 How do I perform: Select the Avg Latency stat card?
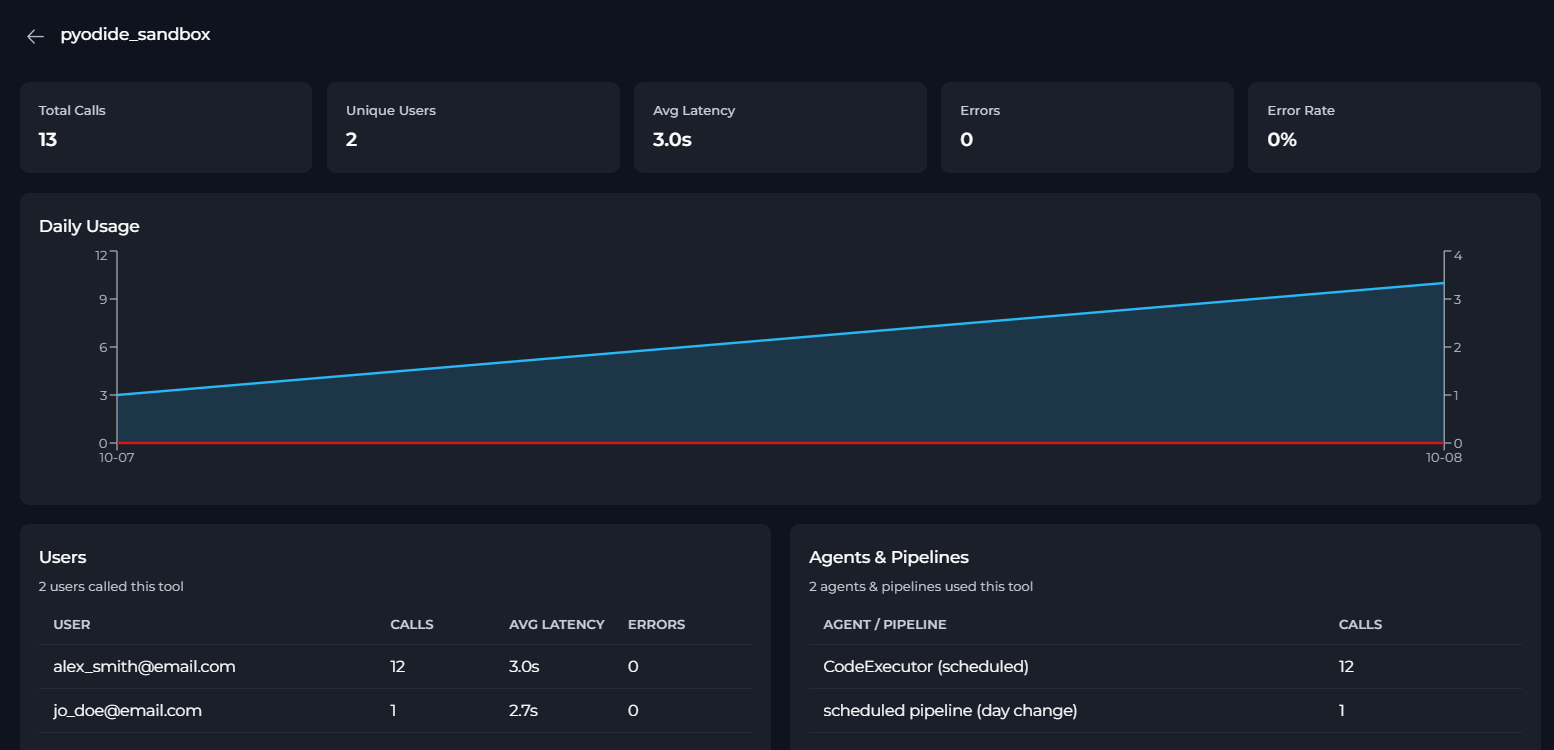[780, 128]
